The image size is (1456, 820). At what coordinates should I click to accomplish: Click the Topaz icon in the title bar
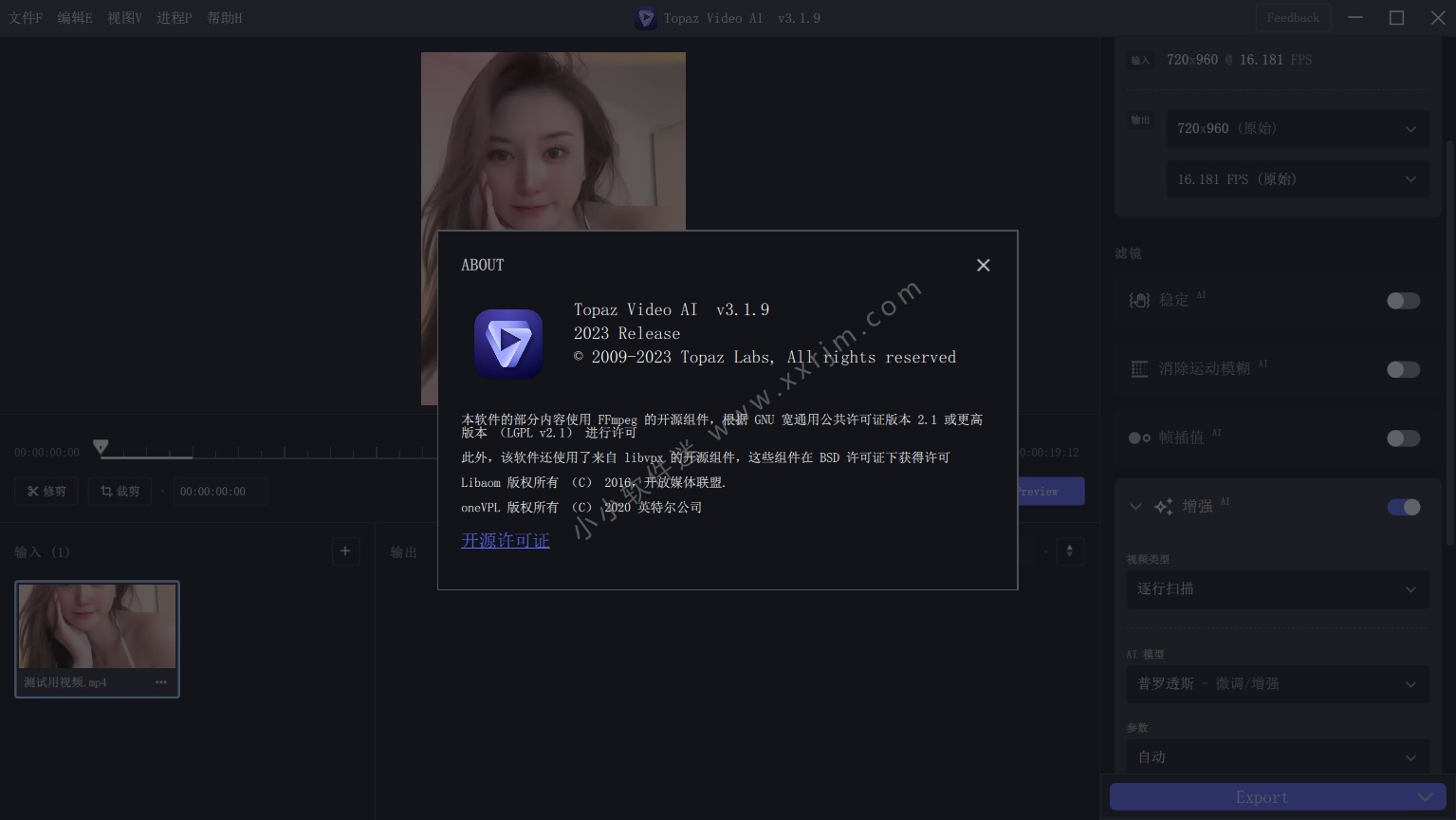click(646, 18)
